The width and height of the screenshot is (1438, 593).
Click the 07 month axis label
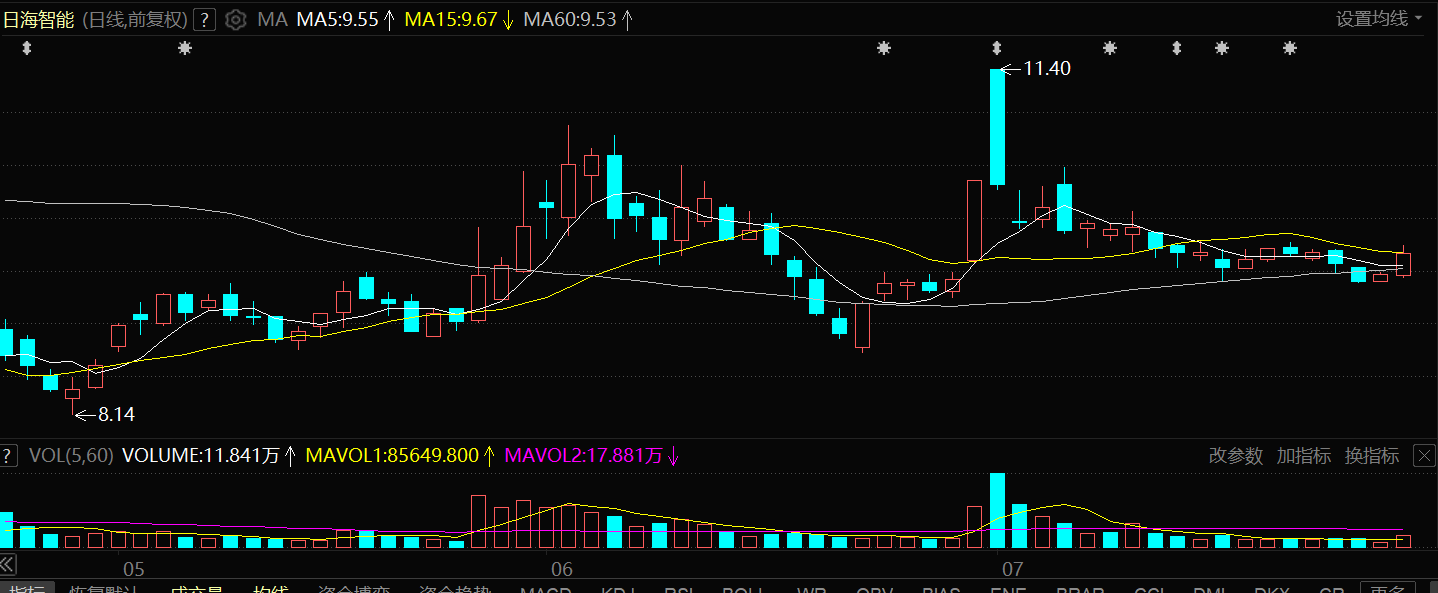1013,570
